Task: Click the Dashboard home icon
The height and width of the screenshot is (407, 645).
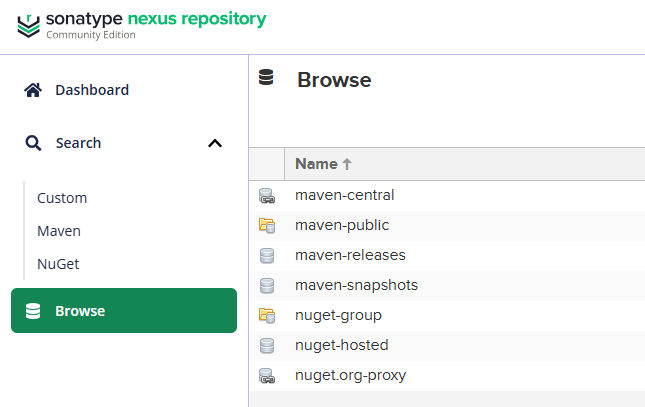Action: [x=33, y=90]
